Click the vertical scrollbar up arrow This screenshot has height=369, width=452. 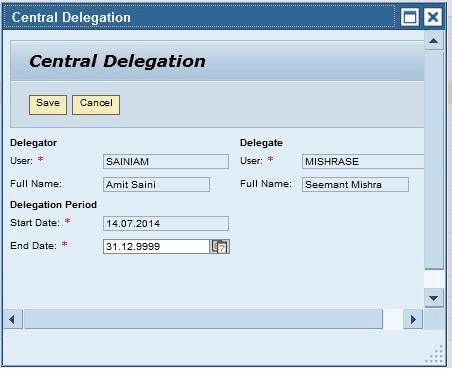(x=433, y=41)
